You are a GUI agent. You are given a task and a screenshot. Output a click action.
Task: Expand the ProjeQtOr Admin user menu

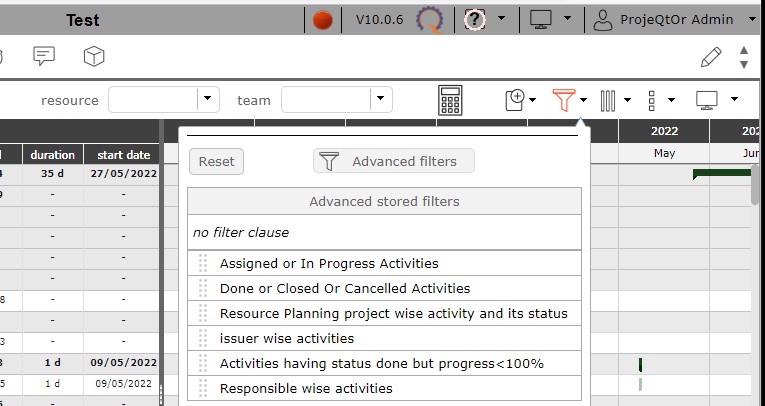(x=677, y=19)
